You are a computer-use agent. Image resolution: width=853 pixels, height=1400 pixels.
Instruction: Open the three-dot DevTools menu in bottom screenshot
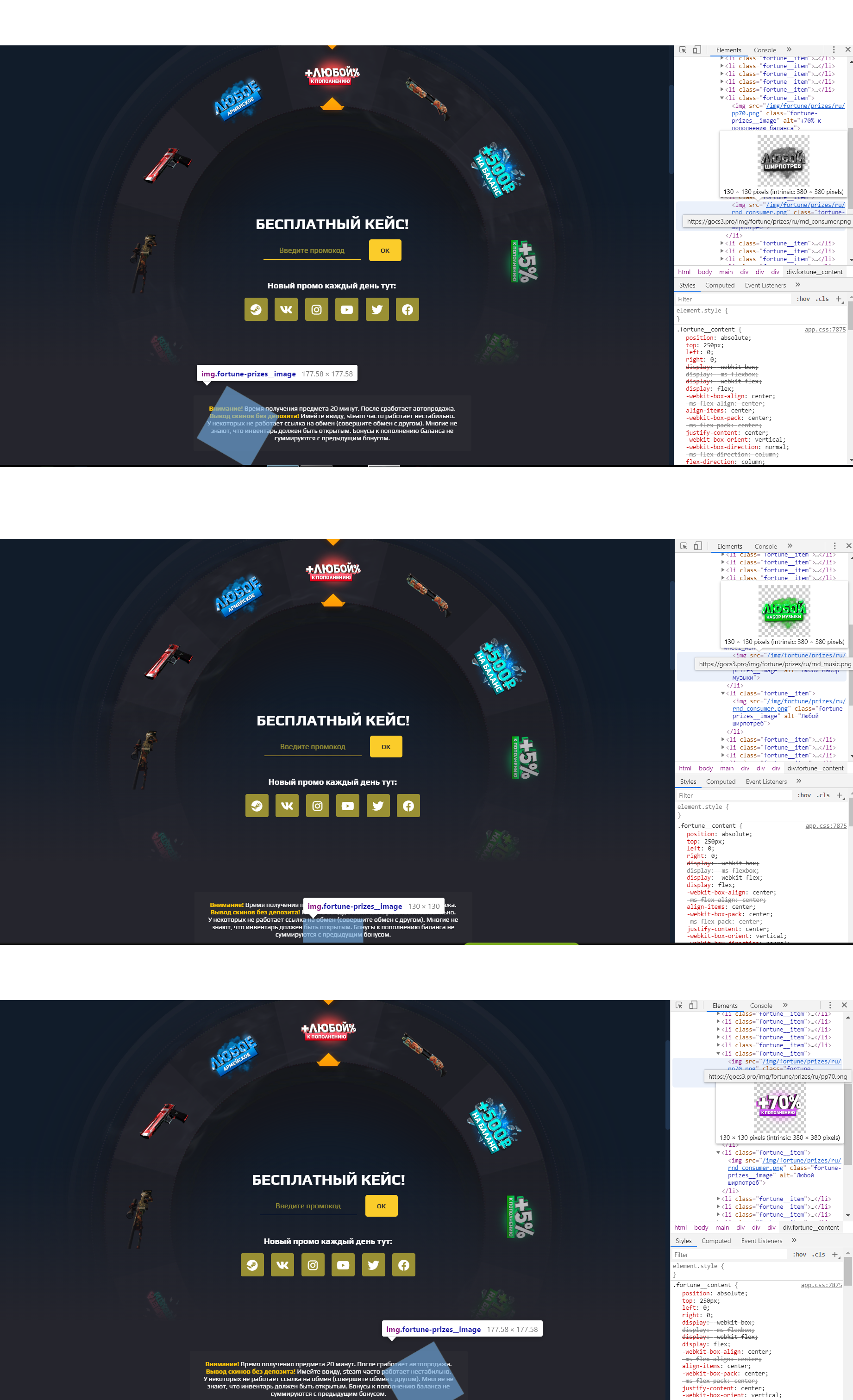[830, 1005]
